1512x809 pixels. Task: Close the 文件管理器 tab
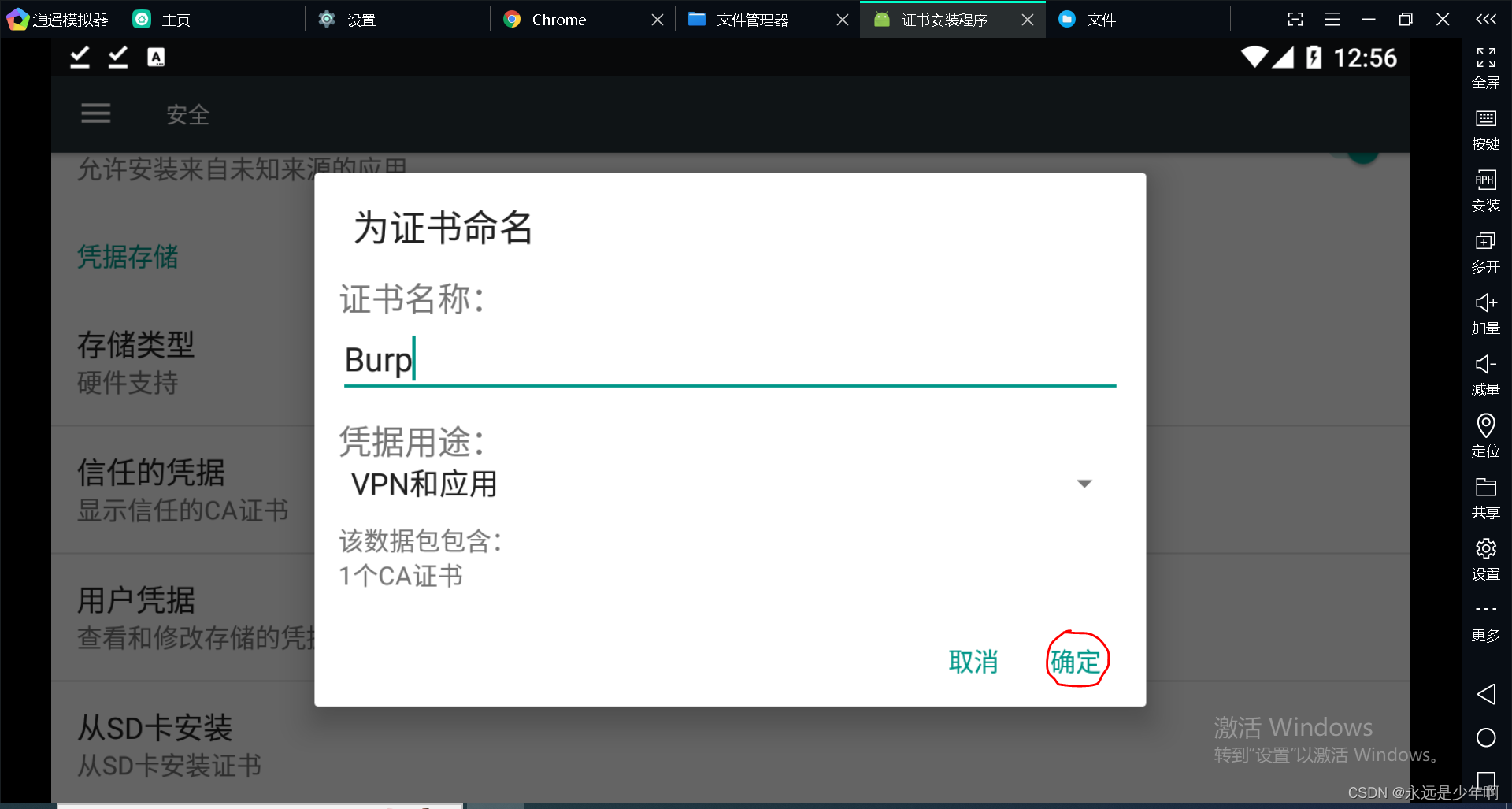point(843,20)
